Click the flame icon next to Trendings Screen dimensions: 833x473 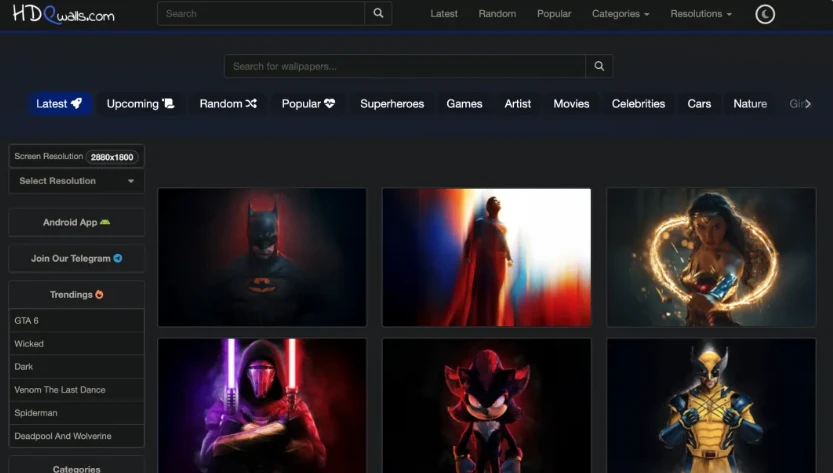tap(99, 294)
